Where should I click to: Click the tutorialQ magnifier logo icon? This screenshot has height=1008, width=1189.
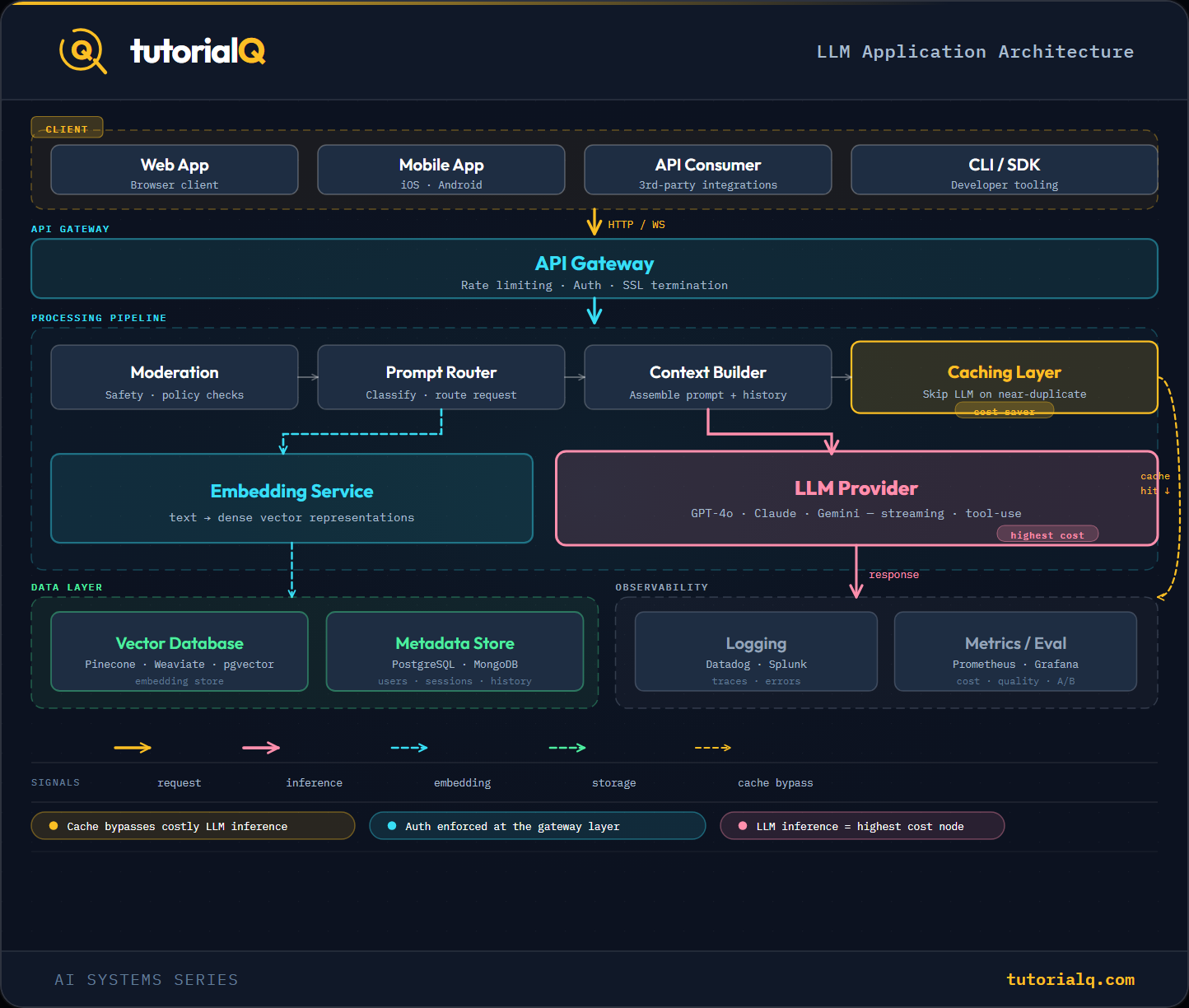(83, 51)
